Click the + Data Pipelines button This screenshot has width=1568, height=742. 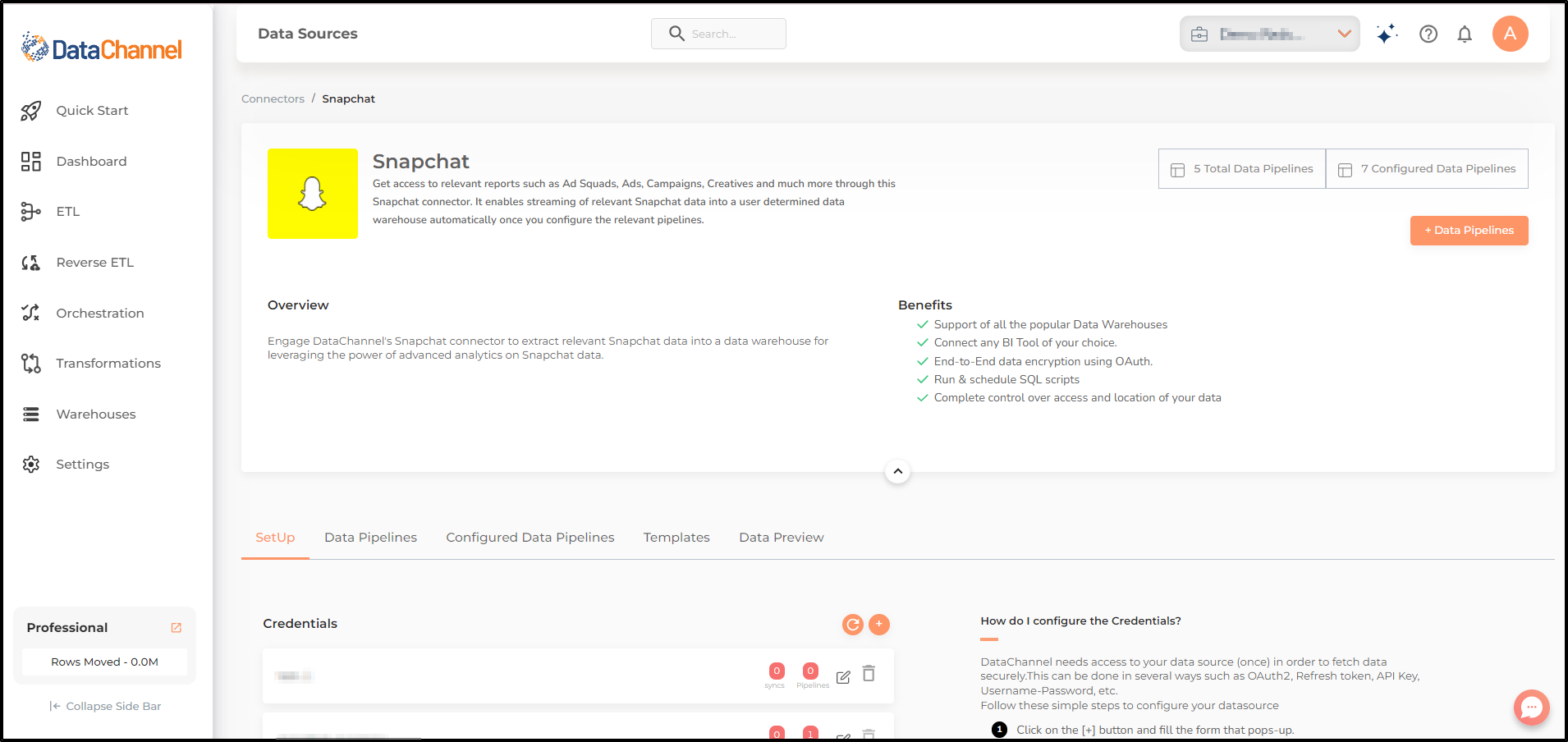point(1469,231)
